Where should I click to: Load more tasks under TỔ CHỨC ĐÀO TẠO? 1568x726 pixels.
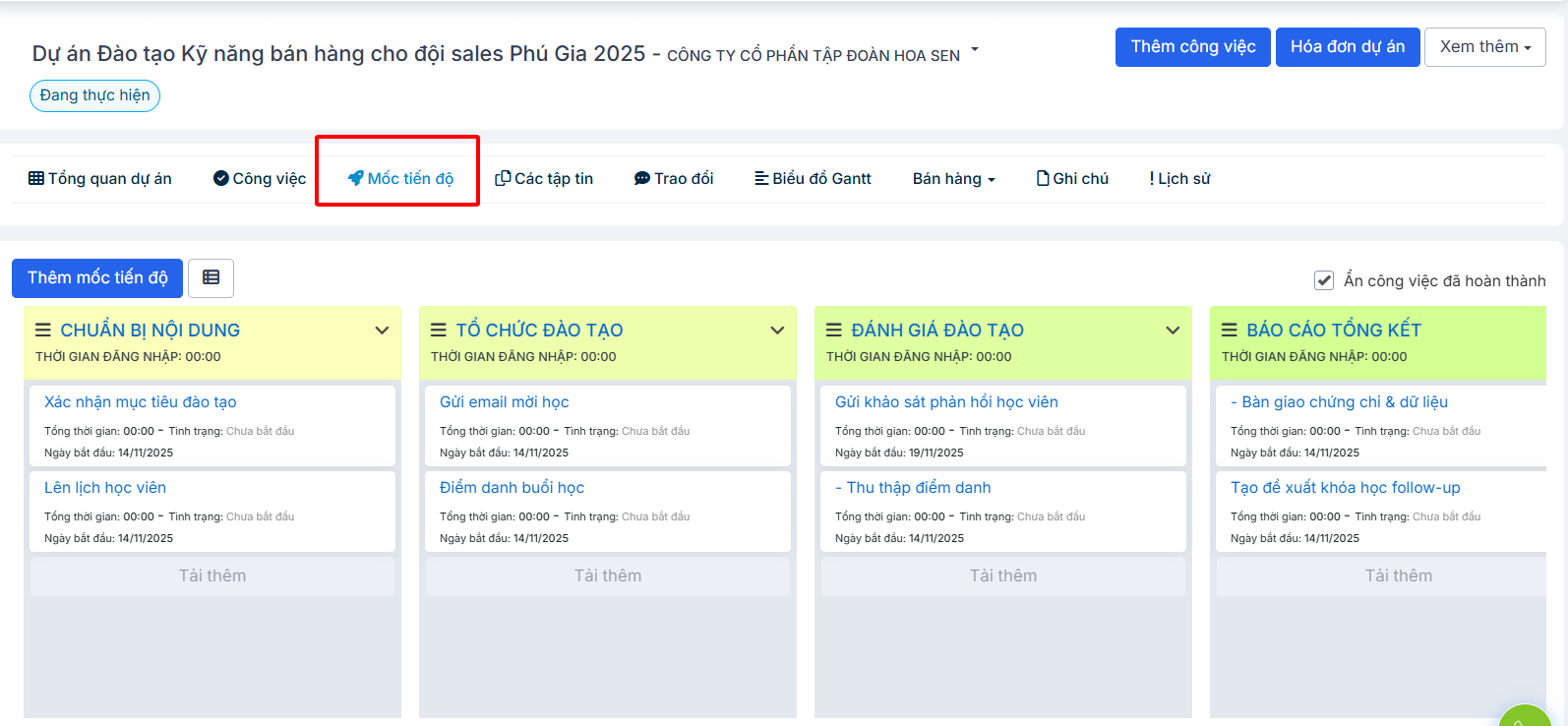(x=607, y=576)
